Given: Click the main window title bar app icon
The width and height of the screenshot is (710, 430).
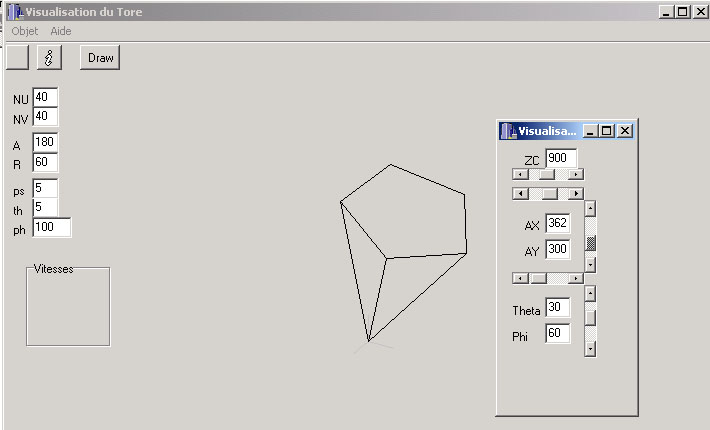Looking at the screenshot, I should [x=15, y=12].
